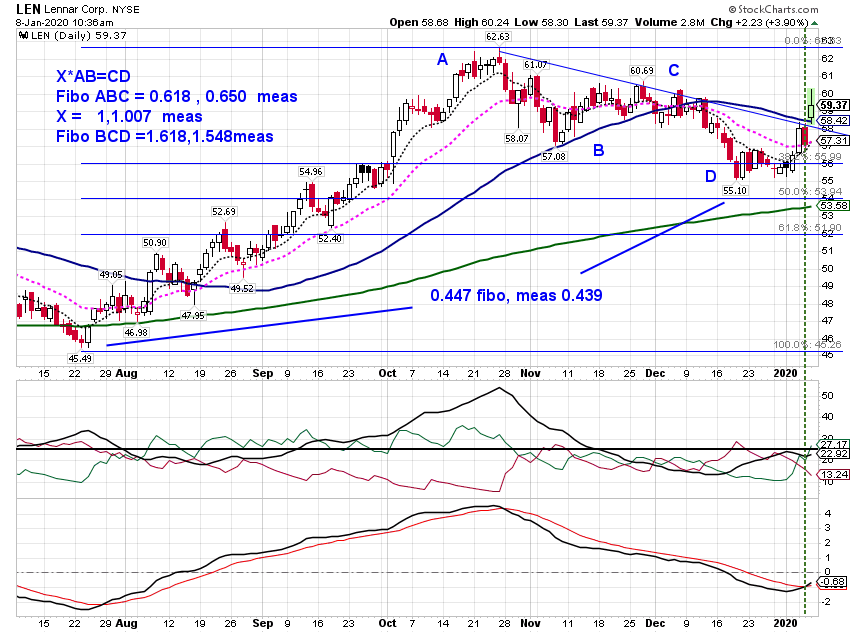Screen dimensions: 850x633
Task: Click the '54.96' high price label
Action: point(311,172)
